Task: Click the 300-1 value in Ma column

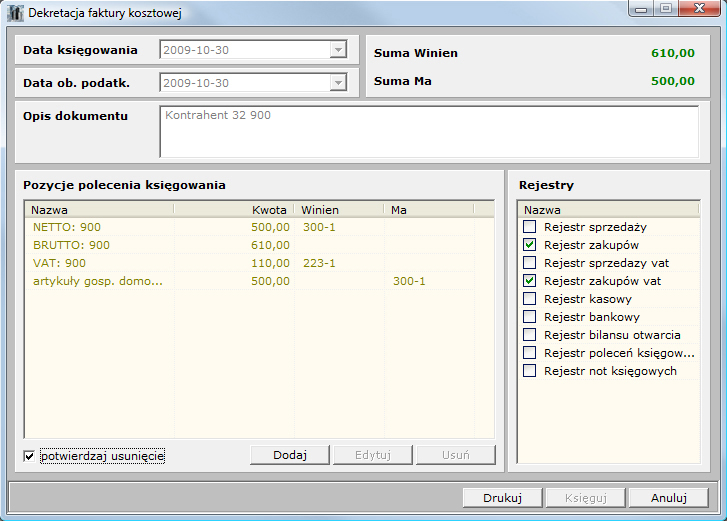Action: 409,281
